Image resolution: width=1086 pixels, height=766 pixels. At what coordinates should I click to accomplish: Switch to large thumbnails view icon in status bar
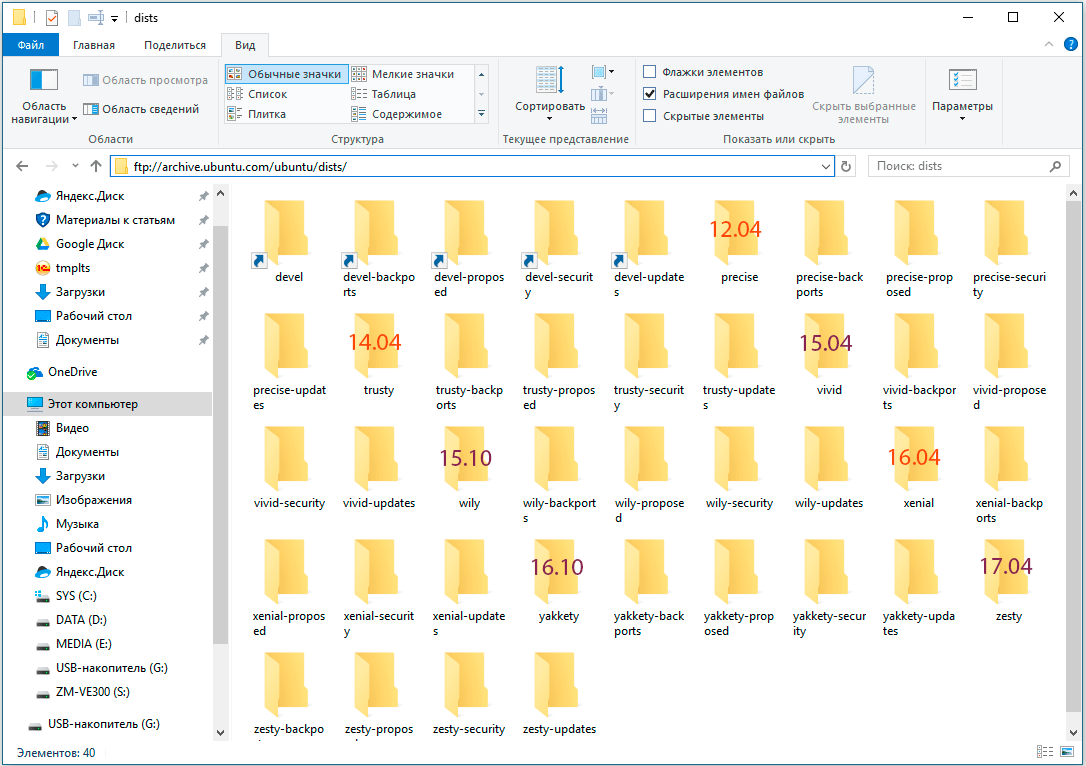click(1067, 752)
